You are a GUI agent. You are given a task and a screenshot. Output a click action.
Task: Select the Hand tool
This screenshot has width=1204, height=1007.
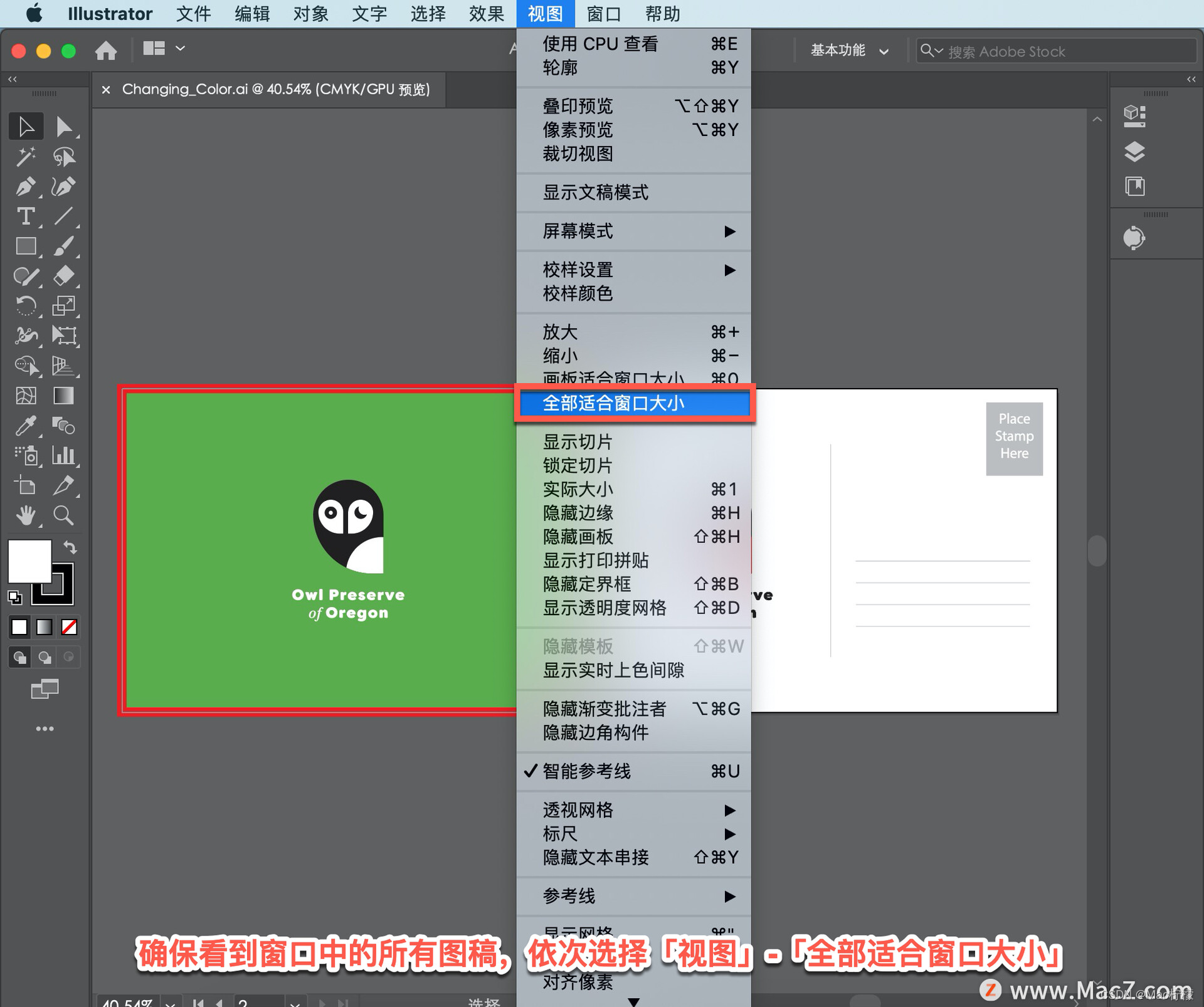tap(25, 515)
